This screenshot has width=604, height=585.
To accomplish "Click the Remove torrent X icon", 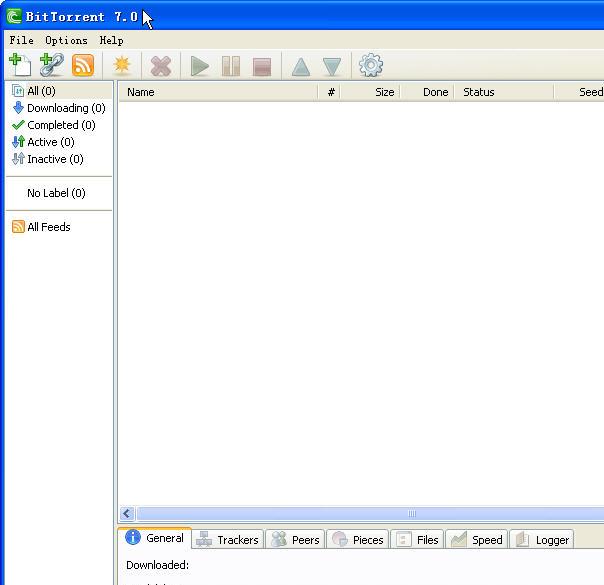I will 161,66.
